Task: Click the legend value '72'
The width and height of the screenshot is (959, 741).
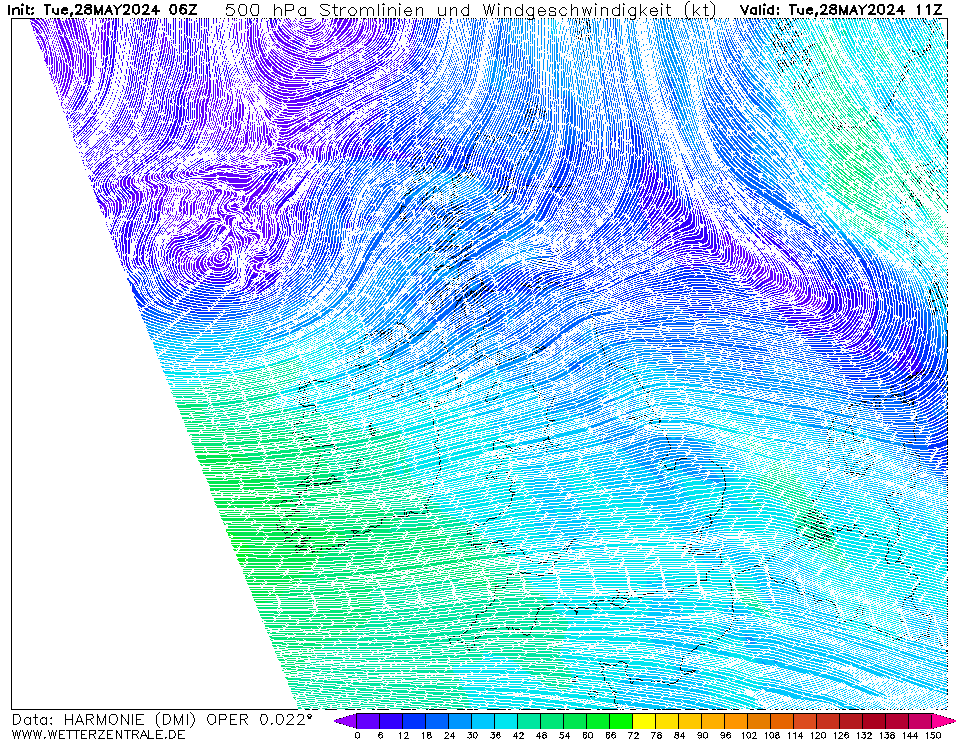Action: [634, 735]
